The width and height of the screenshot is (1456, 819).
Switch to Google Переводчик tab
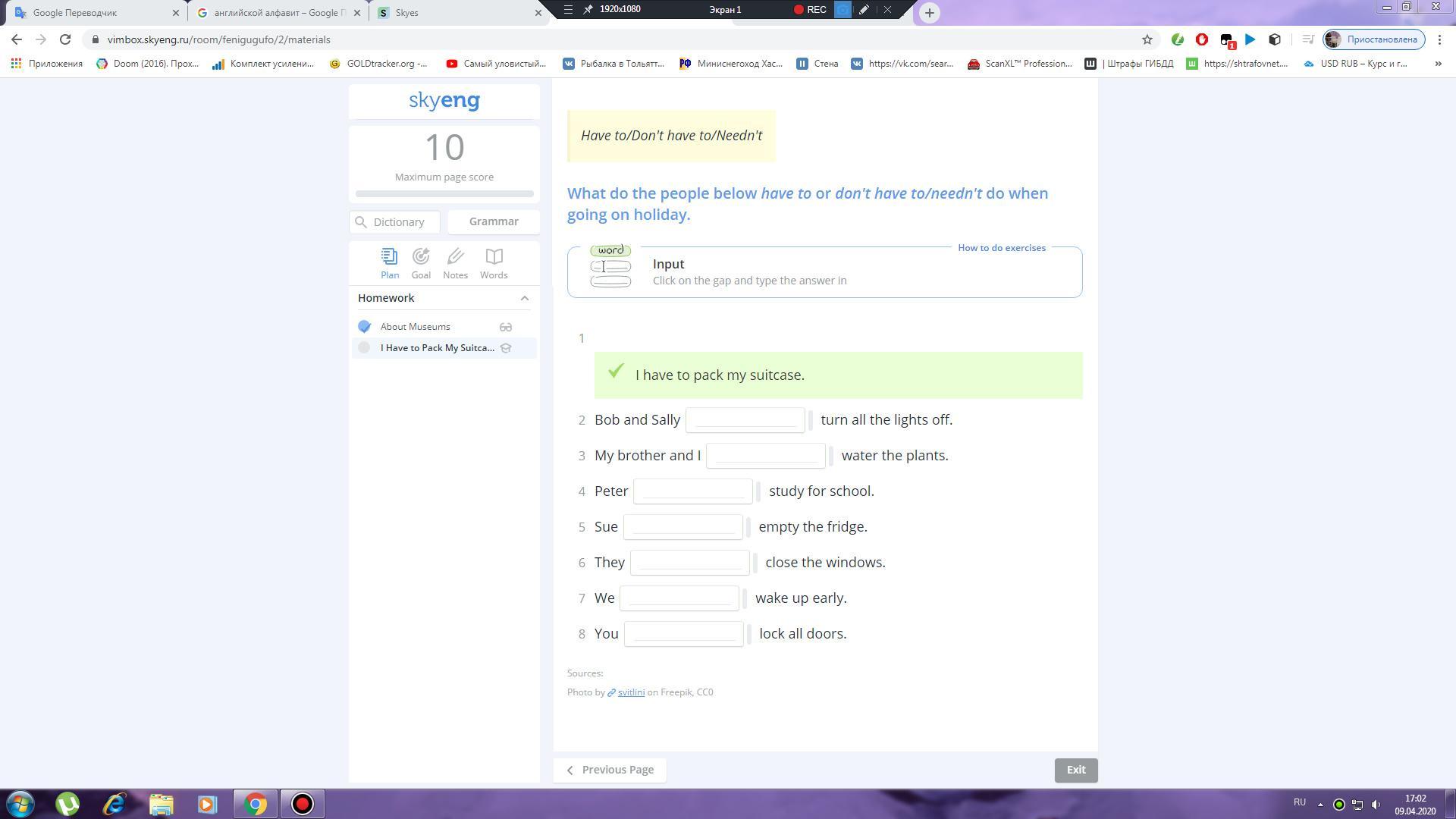pyautogui.click(x=83, y=13)
